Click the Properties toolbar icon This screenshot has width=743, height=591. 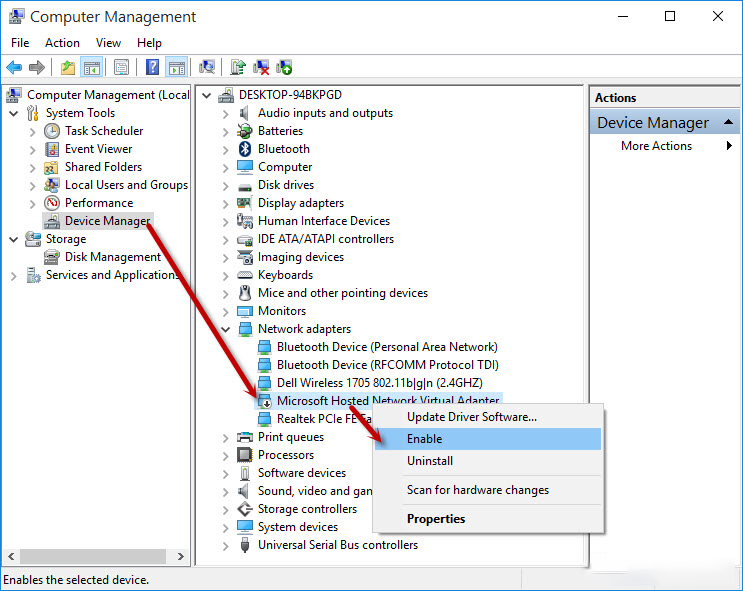(121, 68)
